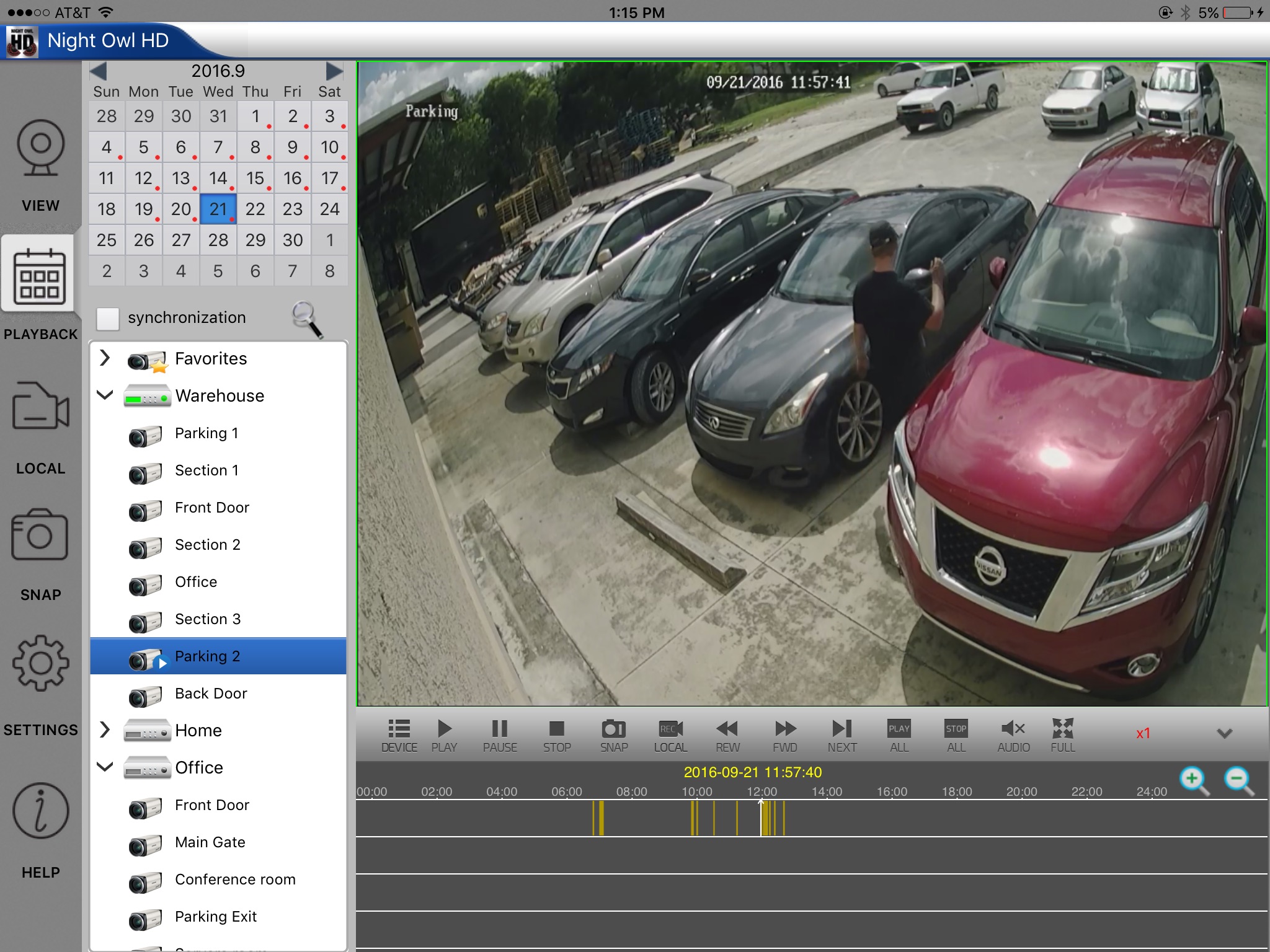This screenshot has height=952, width=1270.
Task: Expand the Home camera group
Action: coord(103,730)
